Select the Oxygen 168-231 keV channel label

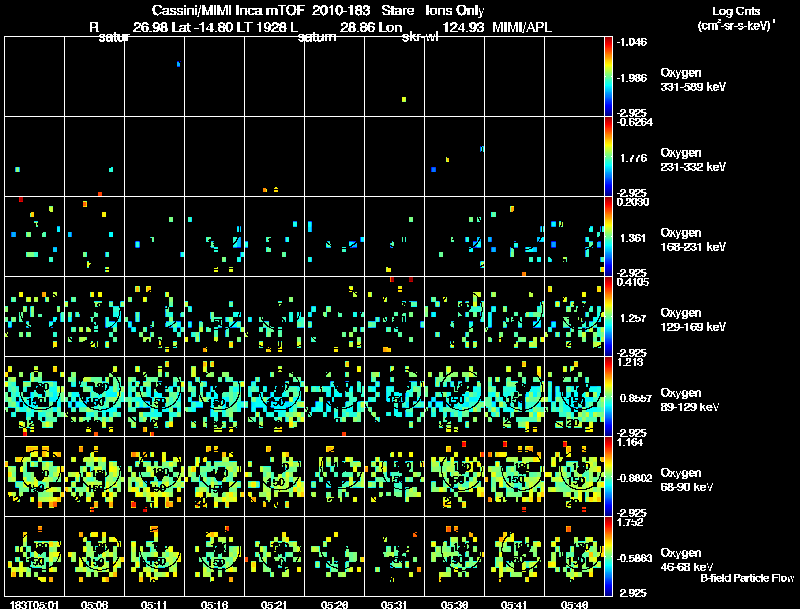692,239
